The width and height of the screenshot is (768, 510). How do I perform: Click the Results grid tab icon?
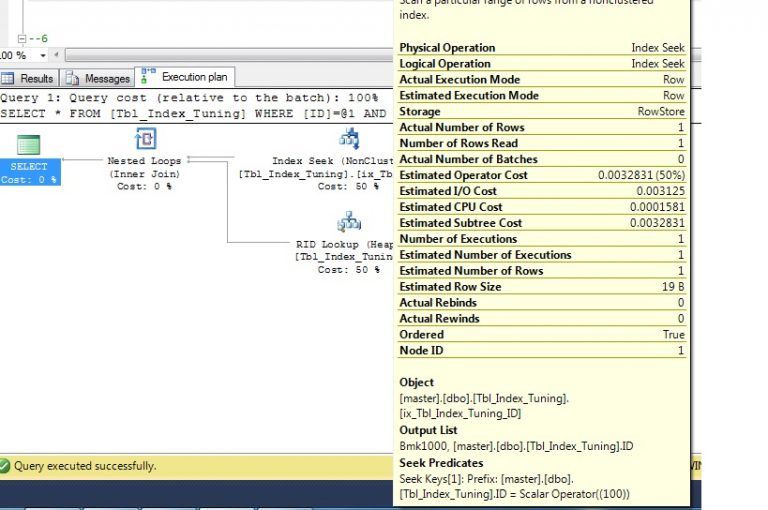tap(8, 78)
